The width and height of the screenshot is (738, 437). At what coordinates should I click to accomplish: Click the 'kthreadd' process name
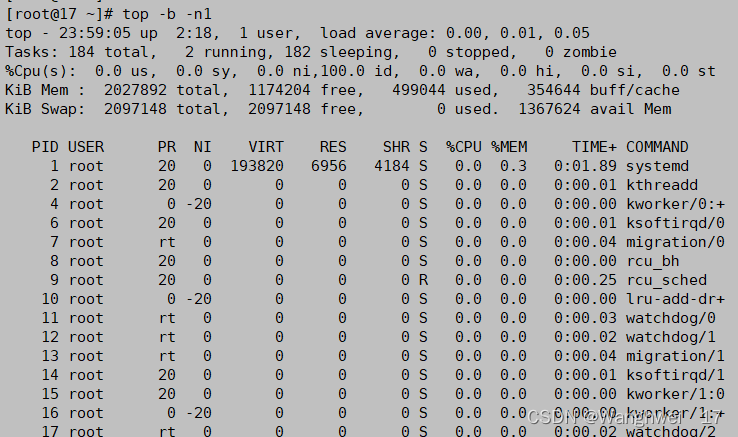point(662,185)
